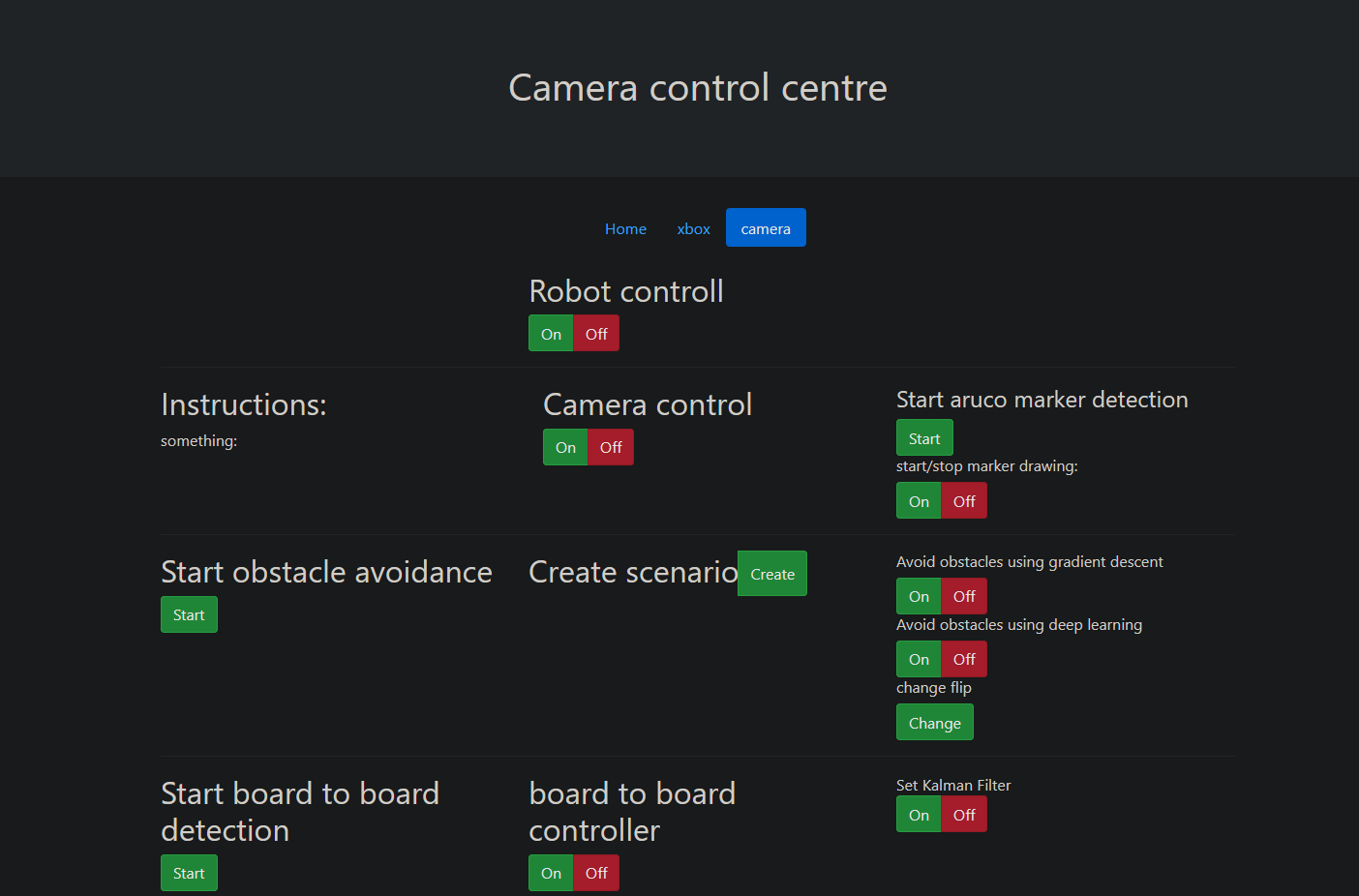1359x896 pixels.
Task: Turn Robot controll Off
Action: point(596,334)
